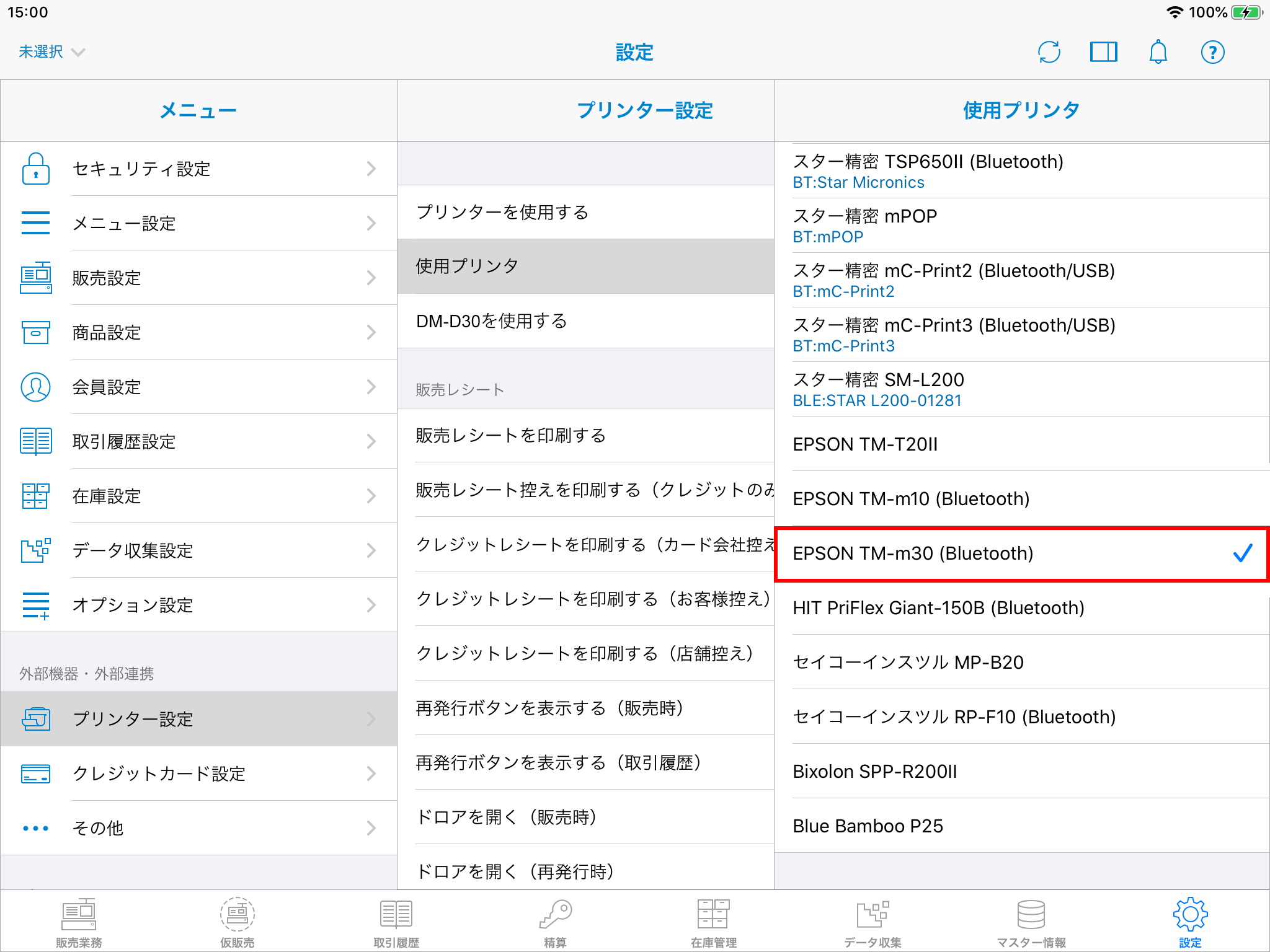Expand 取引履歴設定 chevron
The image size is (1270, 952).
point(371,441)
